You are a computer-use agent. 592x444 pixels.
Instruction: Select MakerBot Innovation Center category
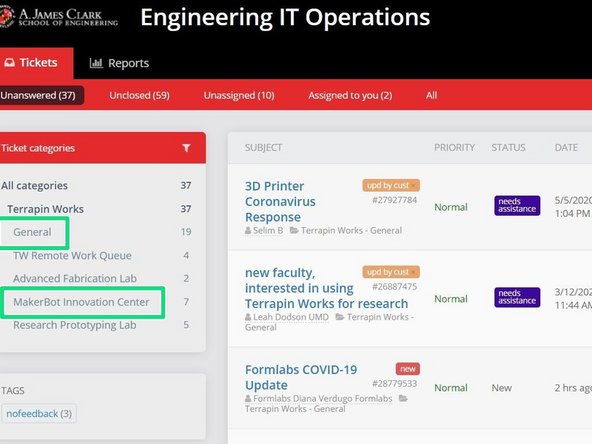pos(81,302)
